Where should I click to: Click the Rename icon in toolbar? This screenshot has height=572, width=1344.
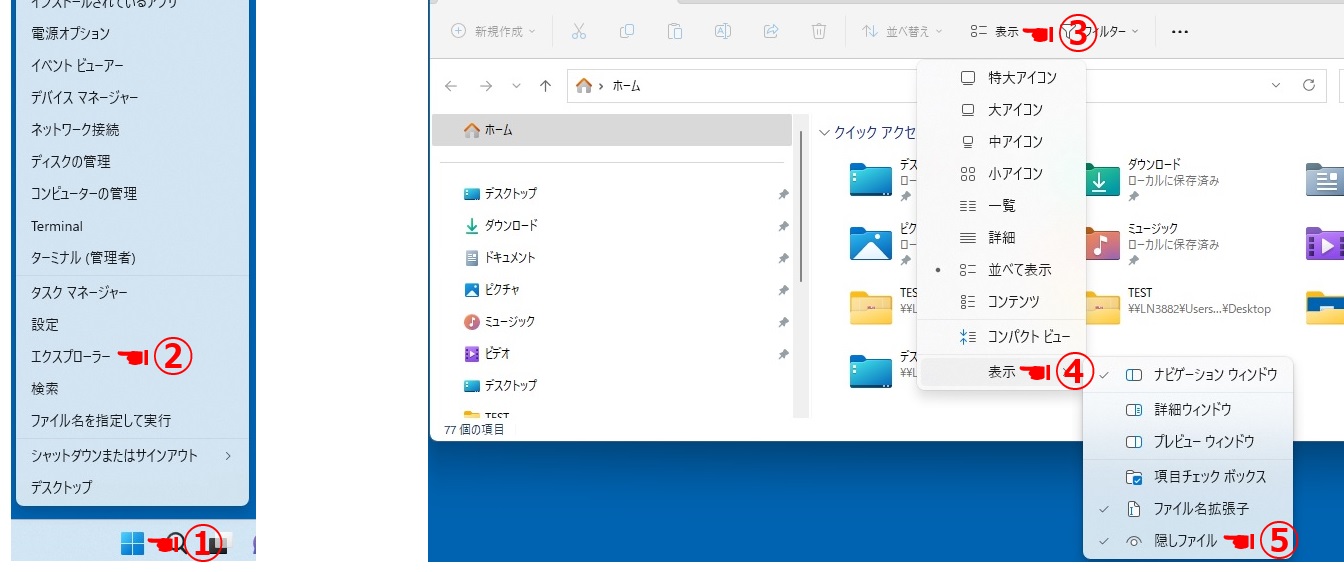[x=723, y=31]
